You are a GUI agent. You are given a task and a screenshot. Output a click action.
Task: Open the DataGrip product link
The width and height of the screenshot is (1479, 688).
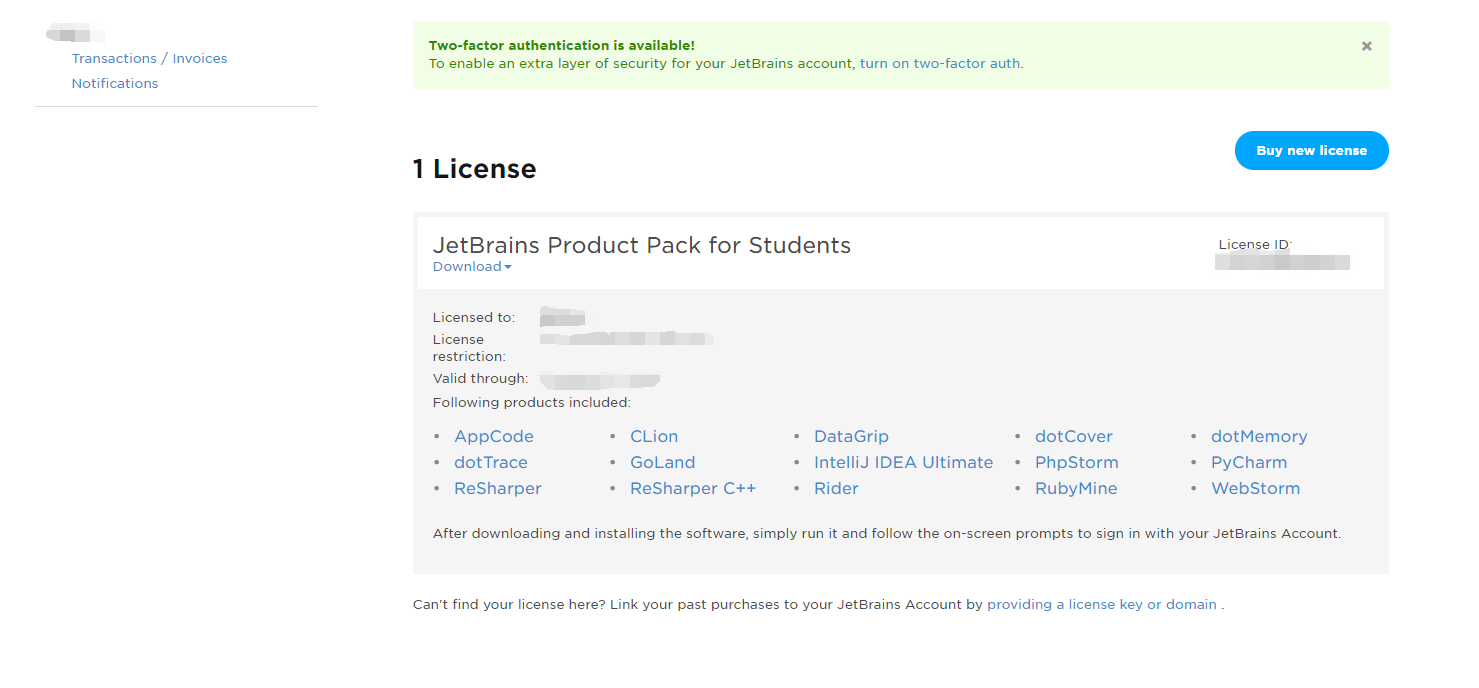coord(851,436)
